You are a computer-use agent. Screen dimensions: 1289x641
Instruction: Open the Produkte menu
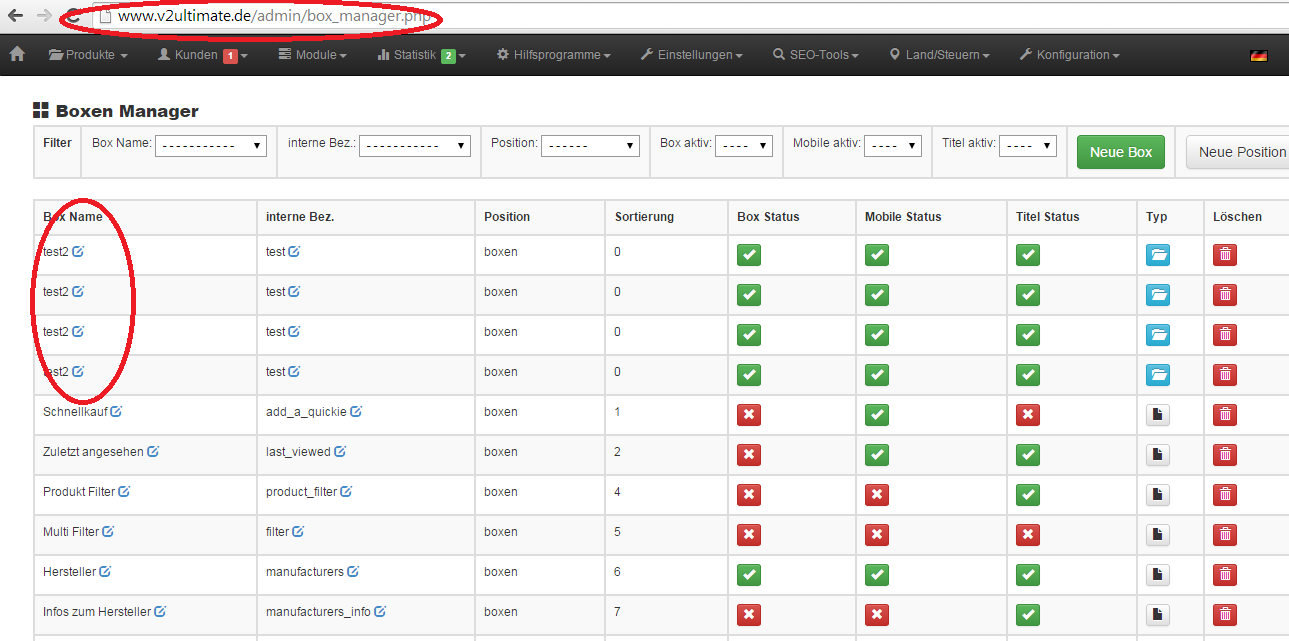click(88, 55)
